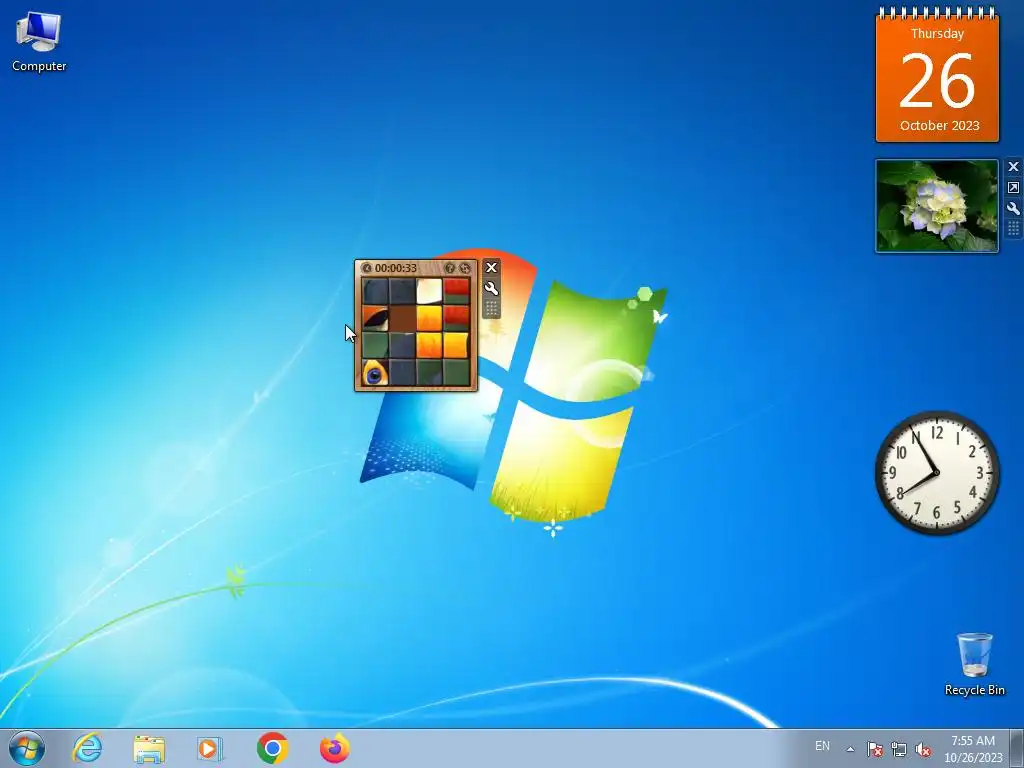Open Picture Puzzle options with the wrench icon
This screenshot has height=768, width=1024.
(x=491, y=288)
